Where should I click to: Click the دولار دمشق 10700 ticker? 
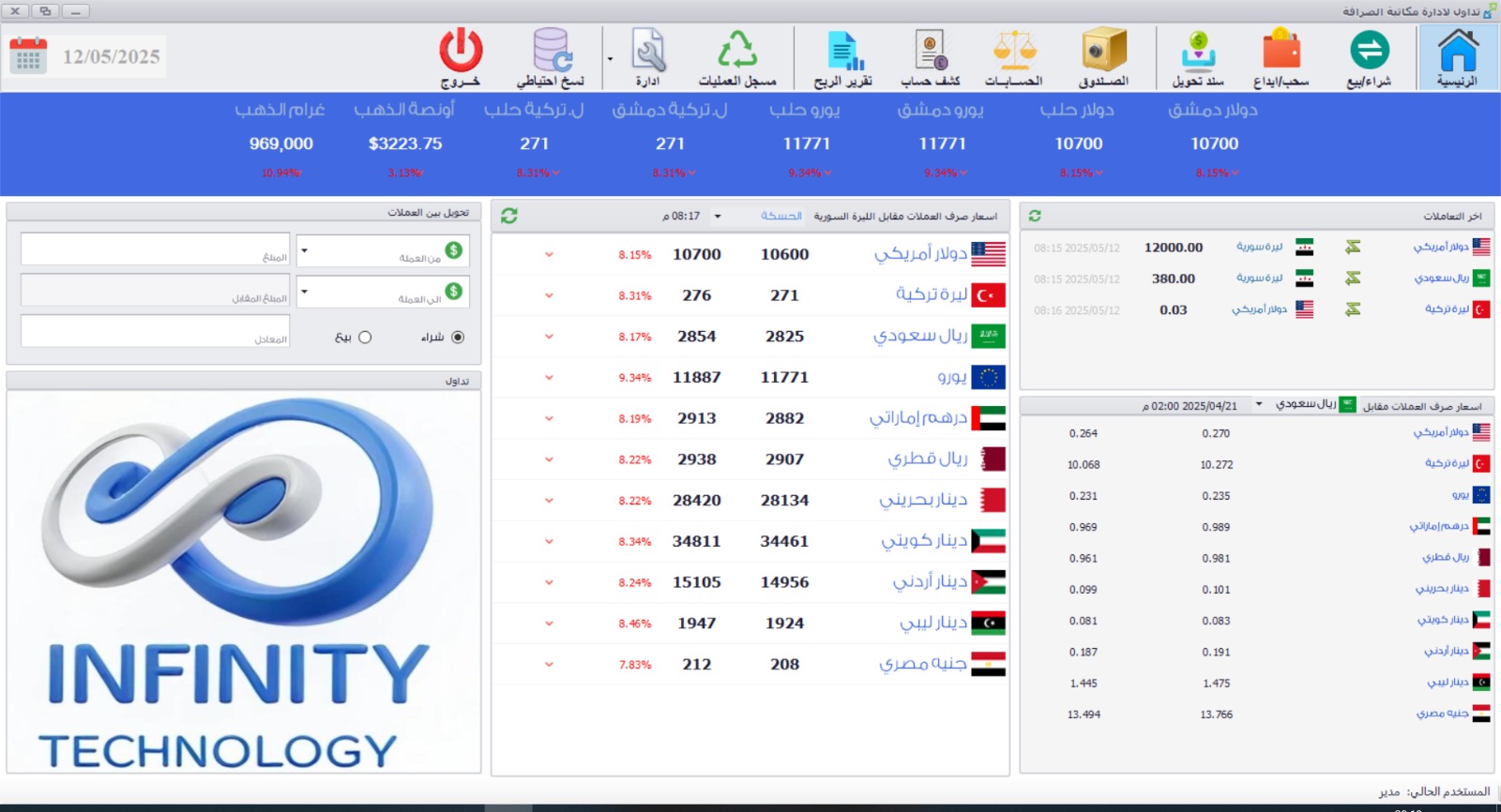tap(1214, 139)
